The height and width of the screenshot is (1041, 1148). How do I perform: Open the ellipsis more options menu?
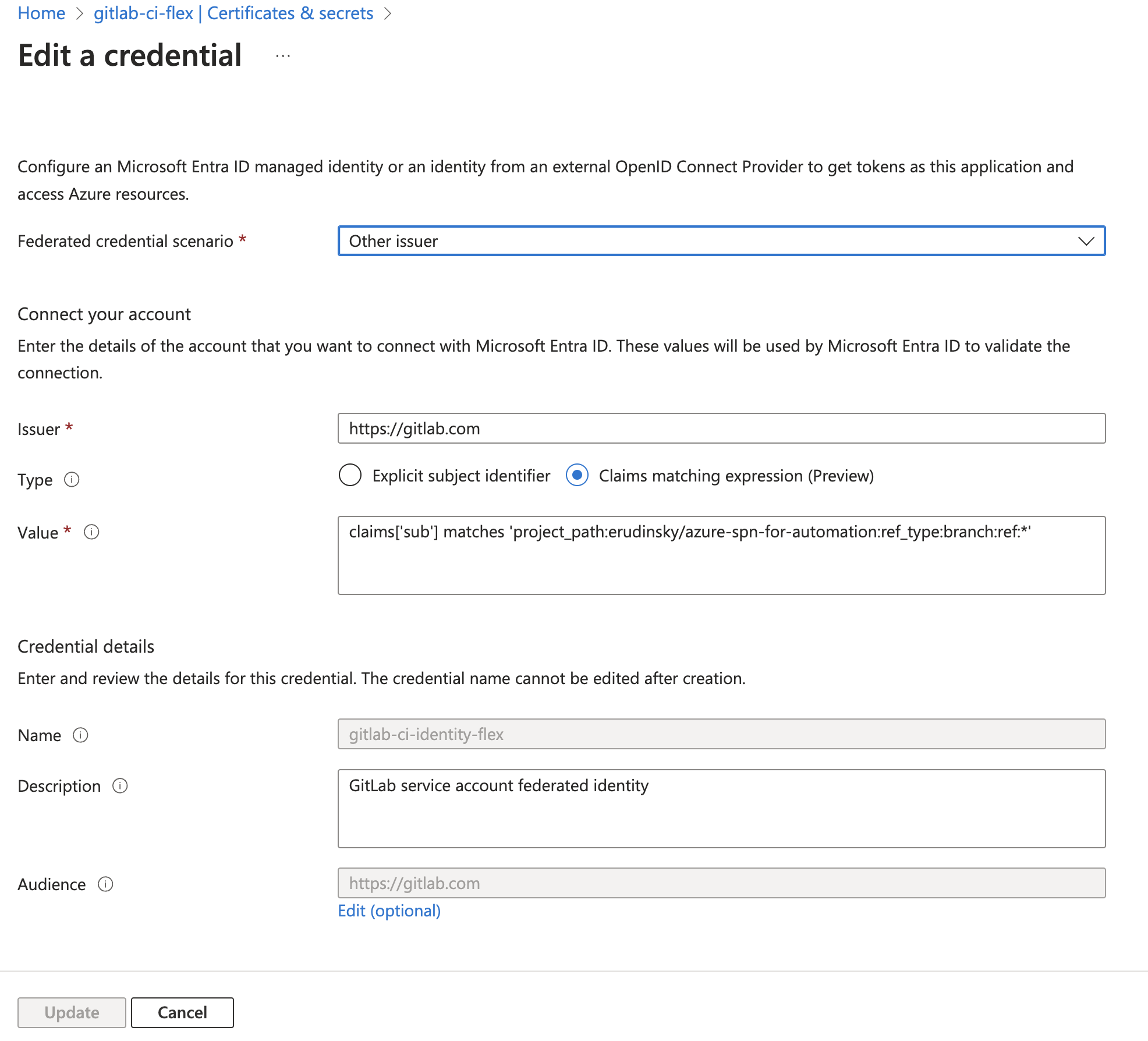click(283, 56)
